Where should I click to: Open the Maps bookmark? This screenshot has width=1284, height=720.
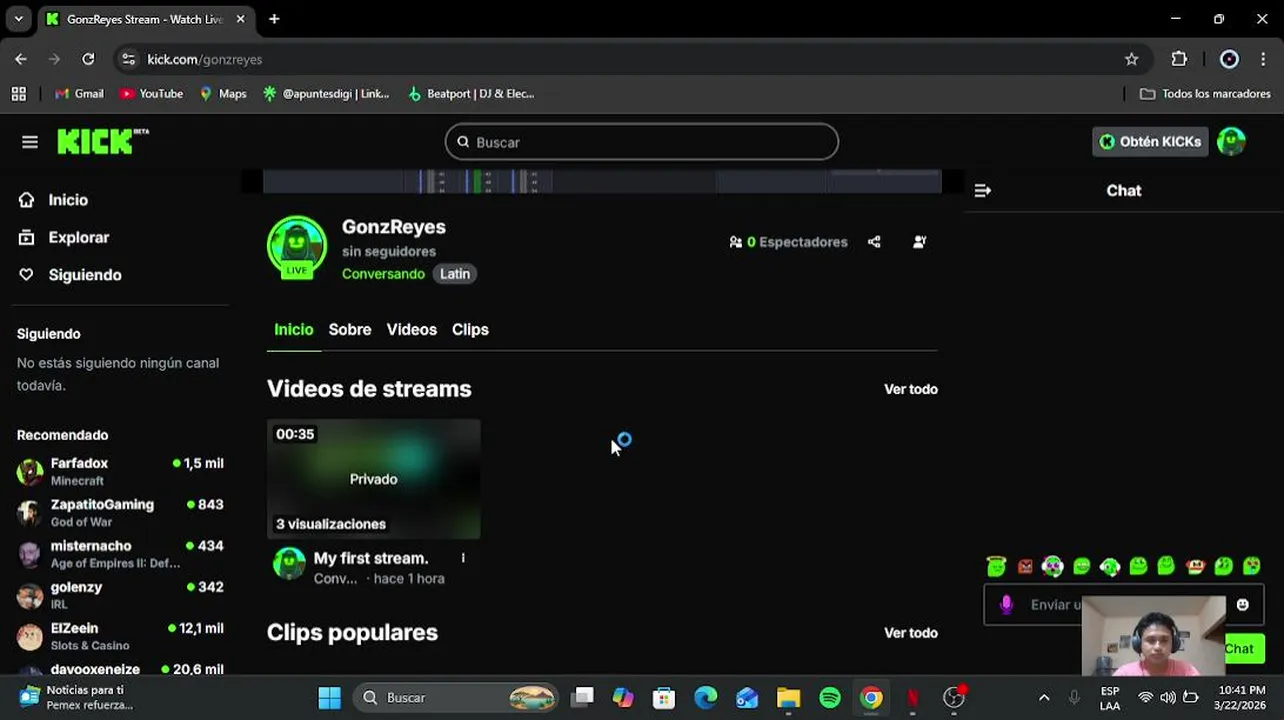tap(222, 94)
